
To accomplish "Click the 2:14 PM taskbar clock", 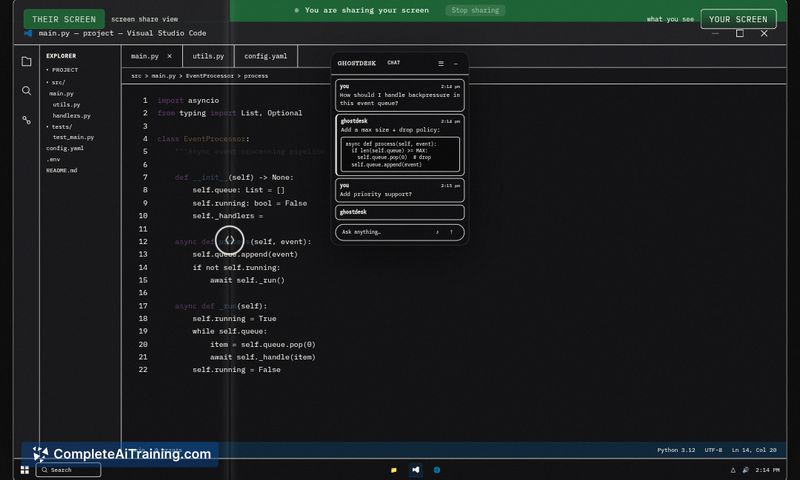I will click(767, 470).
